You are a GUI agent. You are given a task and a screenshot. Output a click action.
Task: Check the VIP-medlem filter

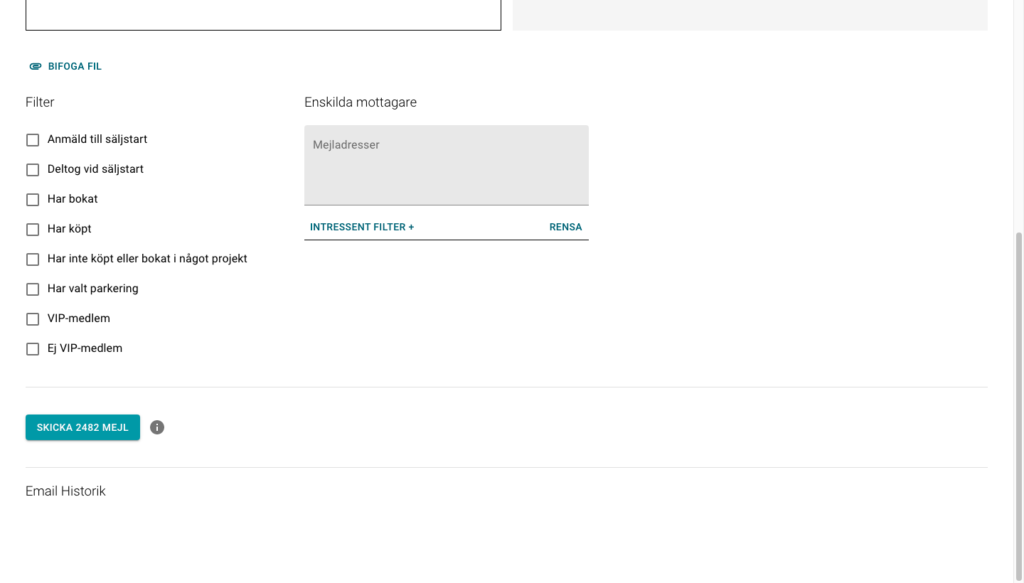pos(32,318)
